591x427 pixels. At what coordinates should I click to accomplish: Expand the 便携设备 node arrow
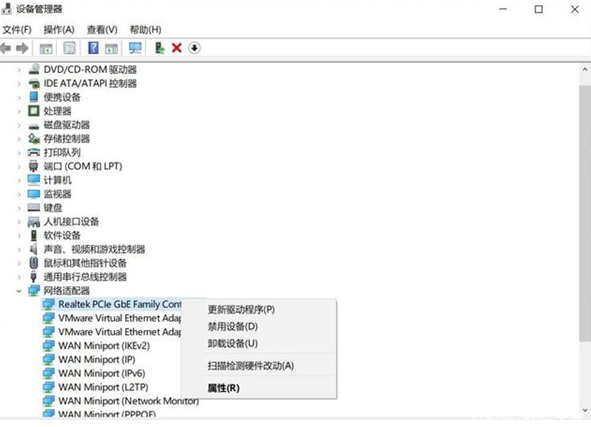[19, 98]
